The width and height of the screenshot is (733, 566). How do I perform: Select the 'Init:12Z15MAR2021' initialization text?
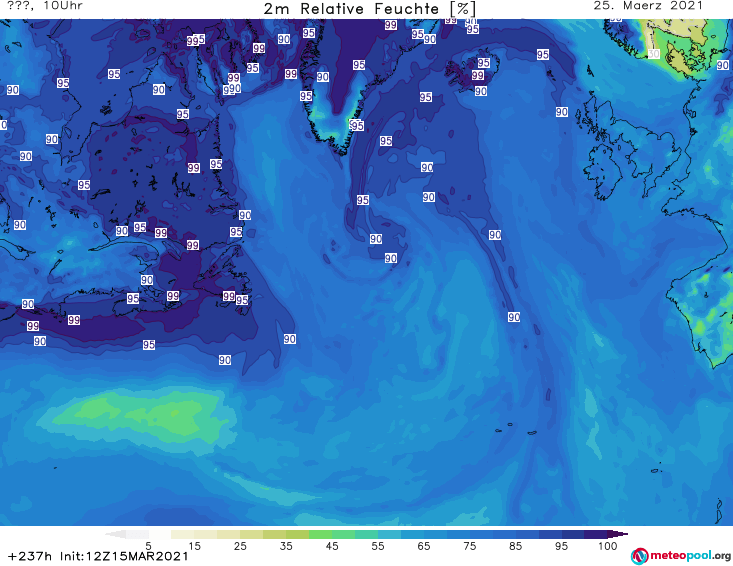124,556
